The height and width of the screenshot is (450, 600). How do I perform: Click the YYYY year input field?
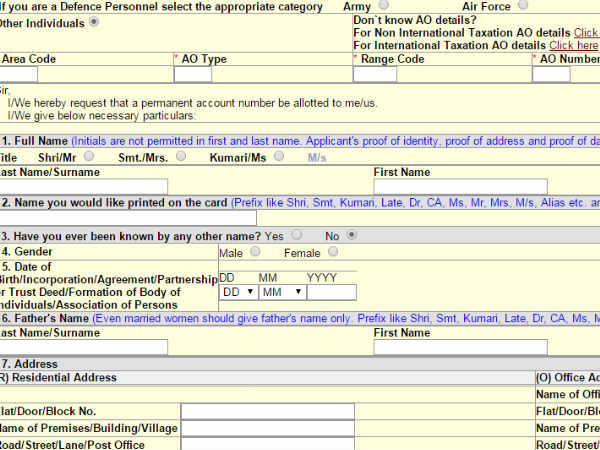coord(331,292)
